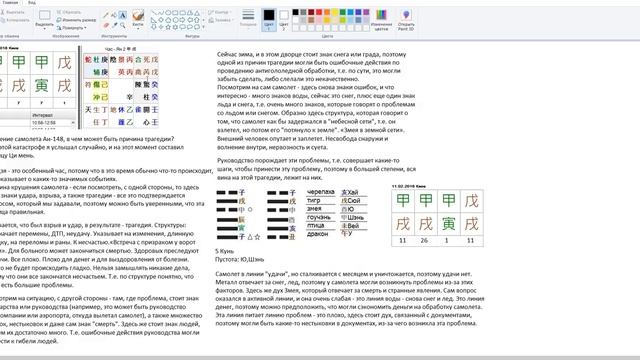Screen dimensions: 640x360
Task: Click the Crop (Обрезать) icon
Action: [x=59, y=12]
